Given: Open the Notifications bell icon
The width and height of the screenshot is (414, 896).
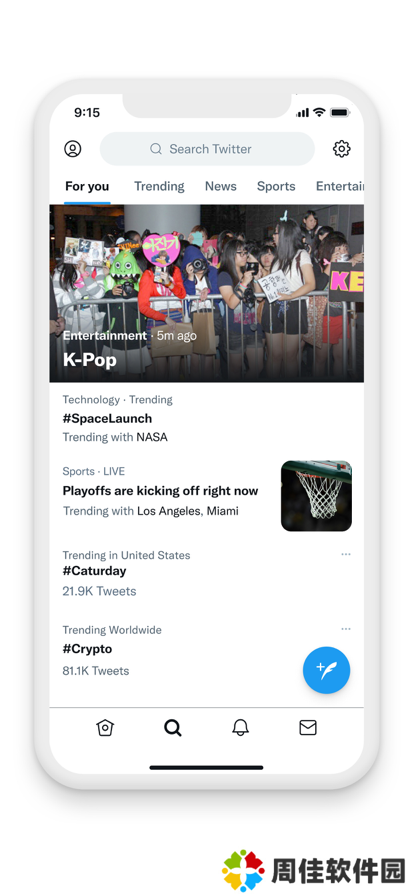Looking at the screenshot, I should (241, 727).
